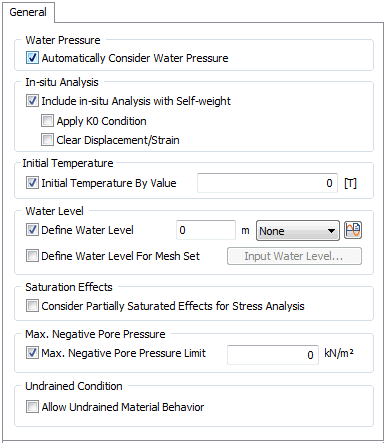
Task: Click the dropdown arrow beside None
Action: tap(331, 231)
